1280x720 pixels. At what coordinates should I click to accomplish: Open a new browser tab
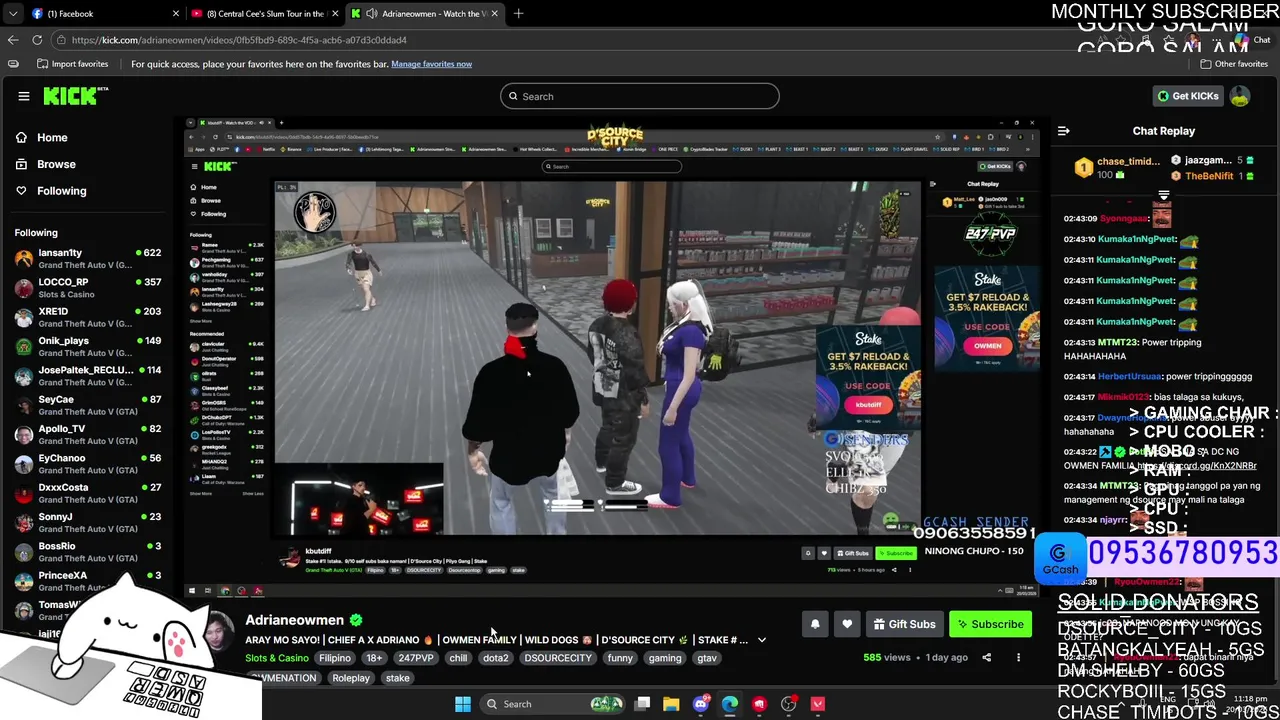pos(518,14)
